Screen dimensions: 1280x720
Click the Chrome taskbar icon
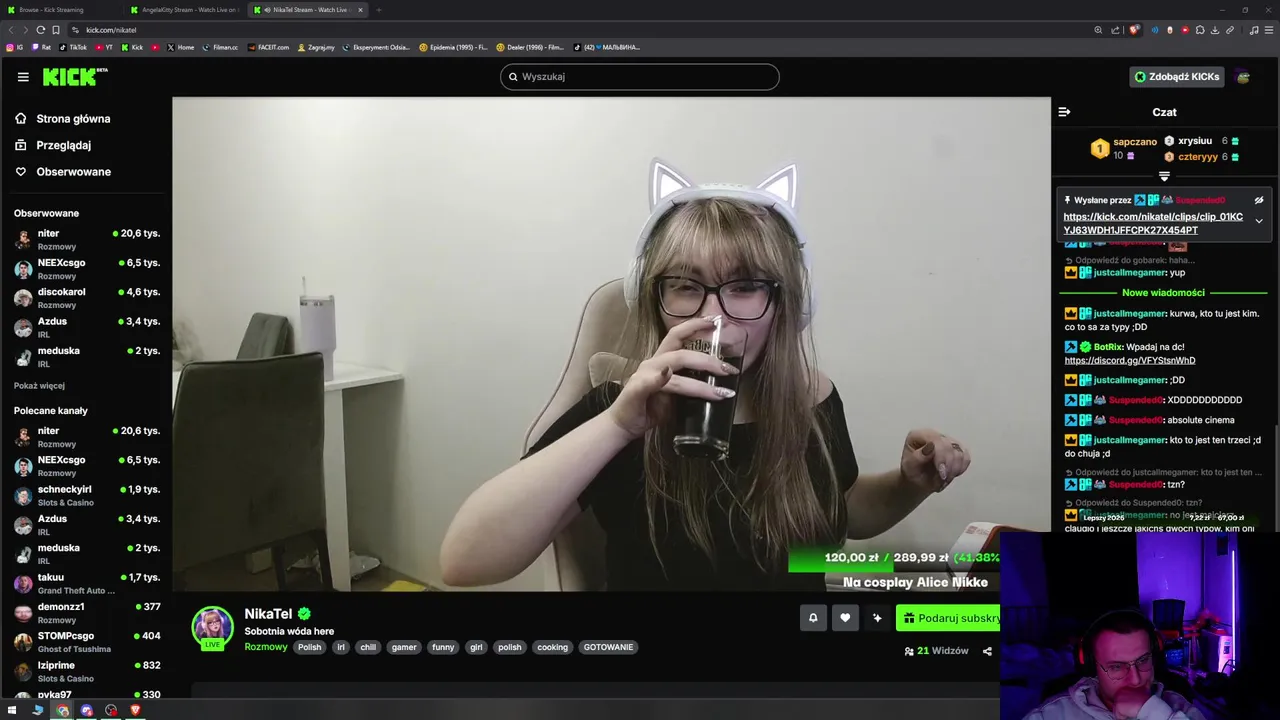pyautogui.click(x=62, y=710)
